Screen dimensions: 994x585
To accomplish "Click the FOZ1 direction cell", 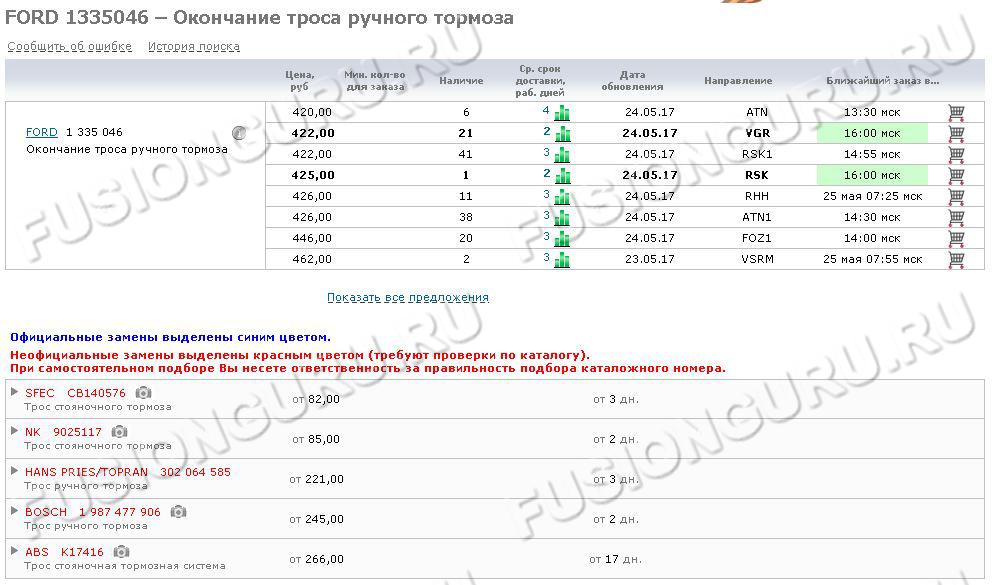I will click(x=758, y=238).
